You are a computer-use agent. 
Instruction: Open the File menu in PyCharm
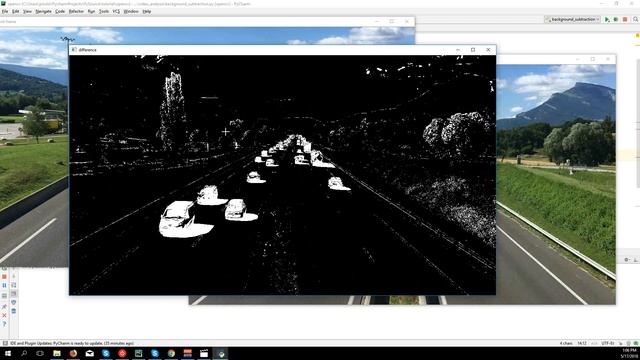coord(5,11)
